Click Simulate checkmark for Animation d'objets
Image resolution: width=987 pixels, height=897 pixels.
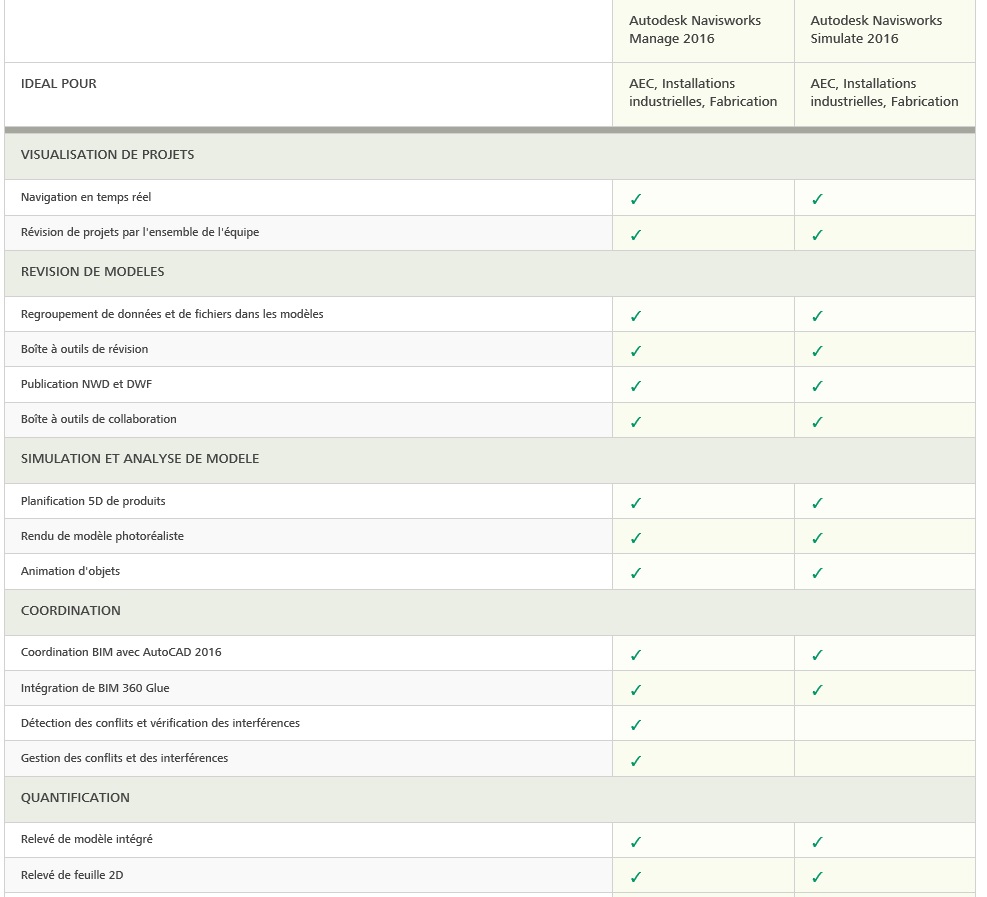click(817, 573)
